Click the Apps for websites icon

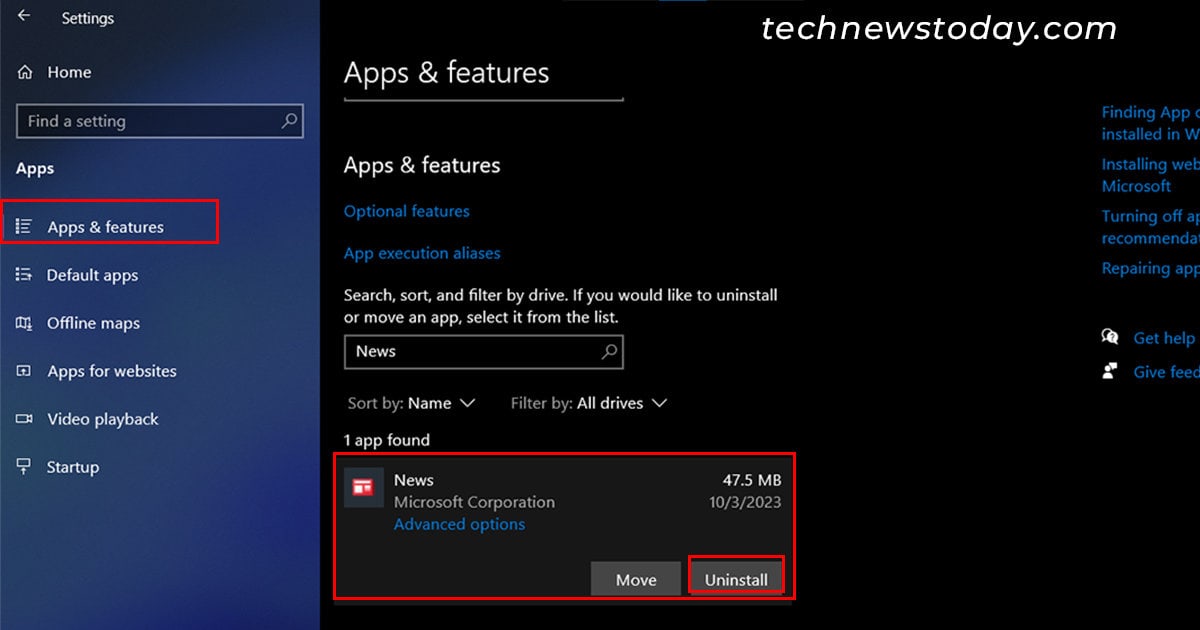25,371
